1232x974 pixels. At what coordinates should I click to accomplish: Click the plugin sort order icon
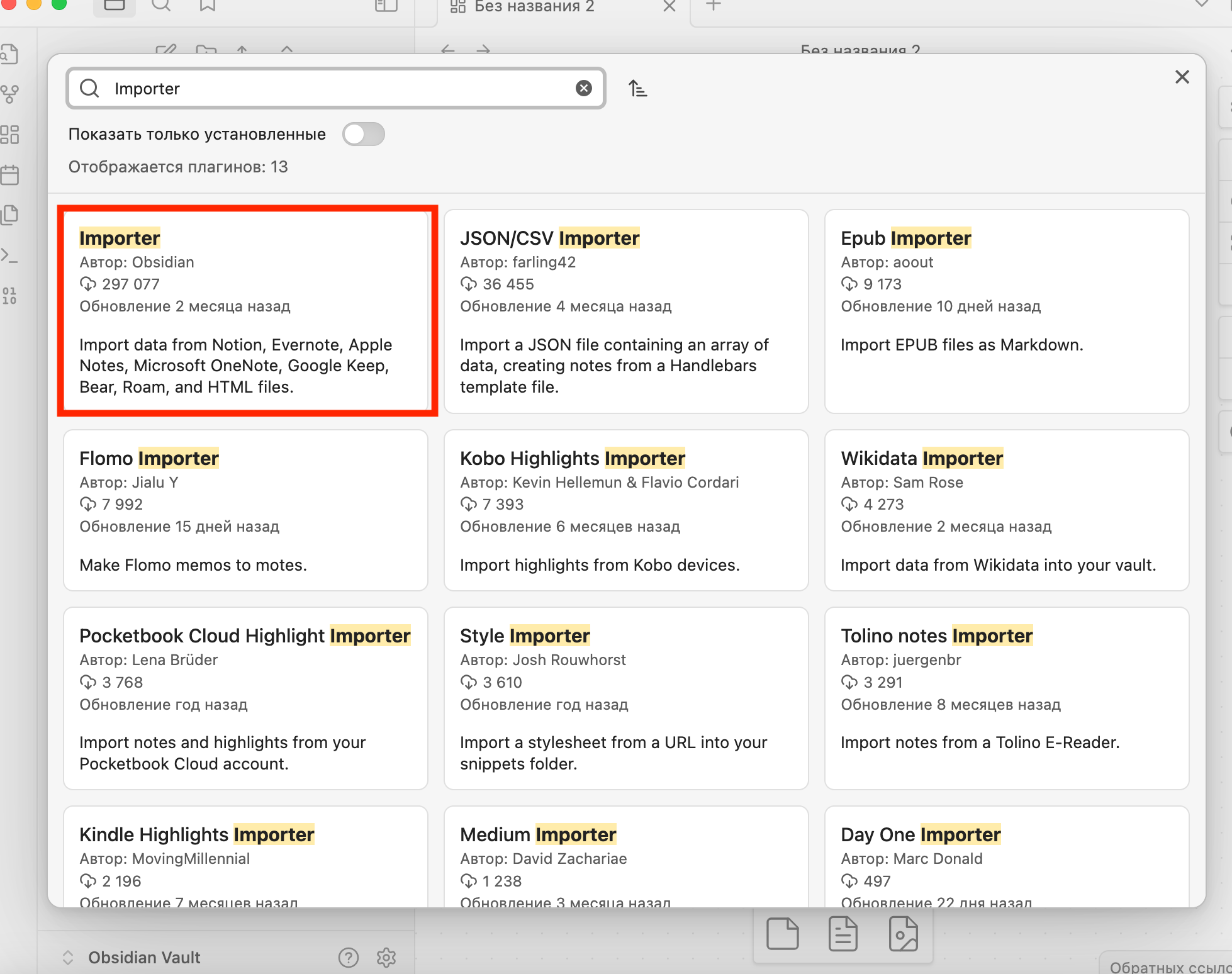(637, 88)
